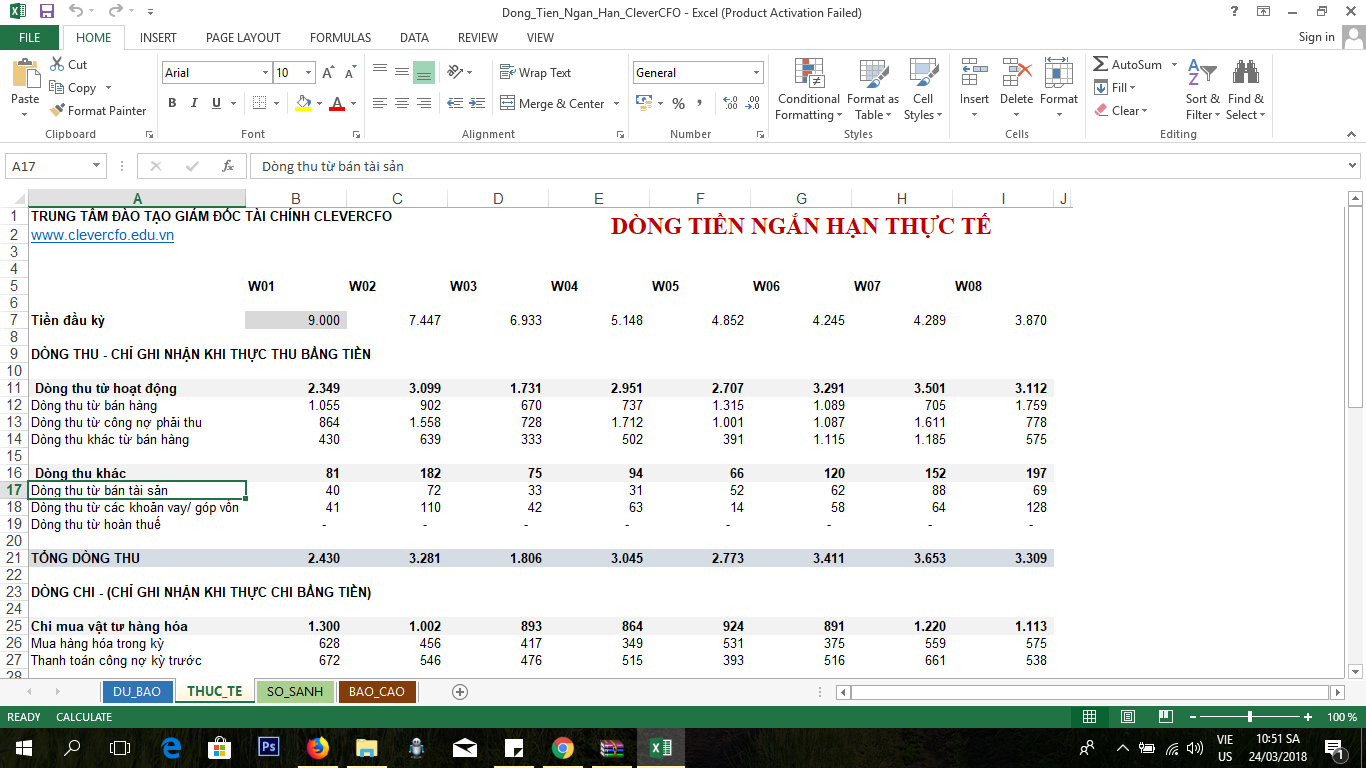Click Sign in at top right
The image size is (1366, 768).
click(1316, 37)
